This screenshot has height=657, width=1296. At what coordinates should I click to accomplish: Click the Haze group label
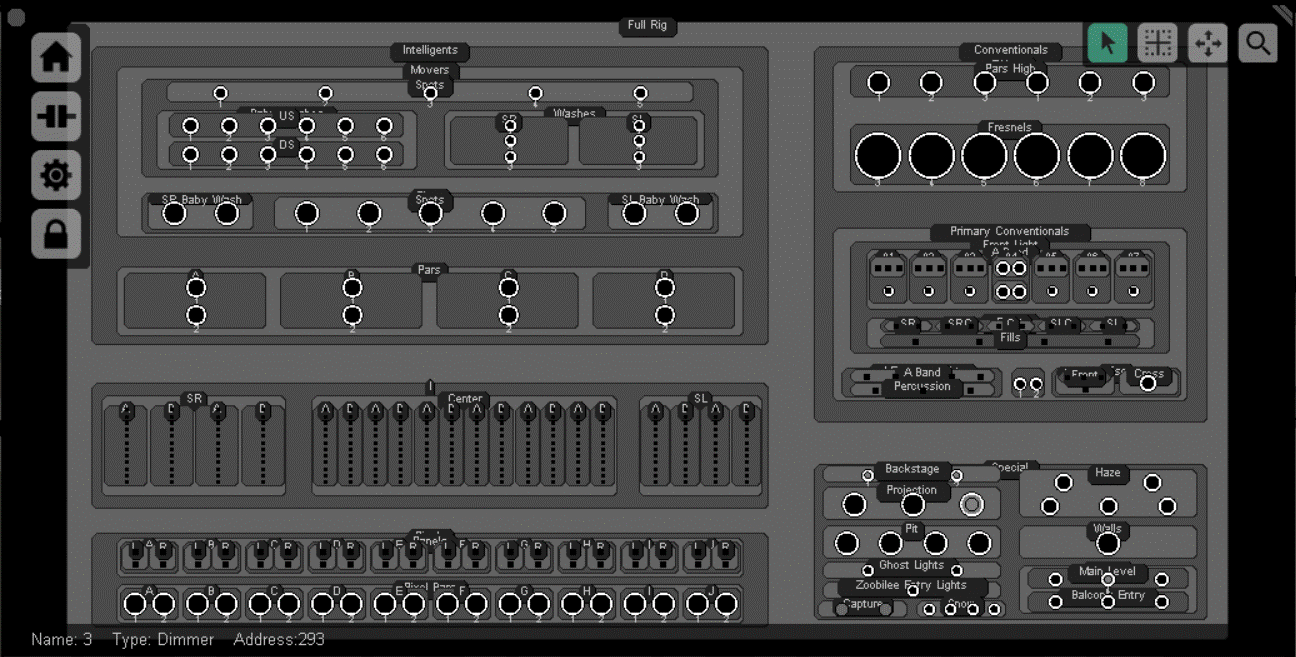[x=1107, y=473]
